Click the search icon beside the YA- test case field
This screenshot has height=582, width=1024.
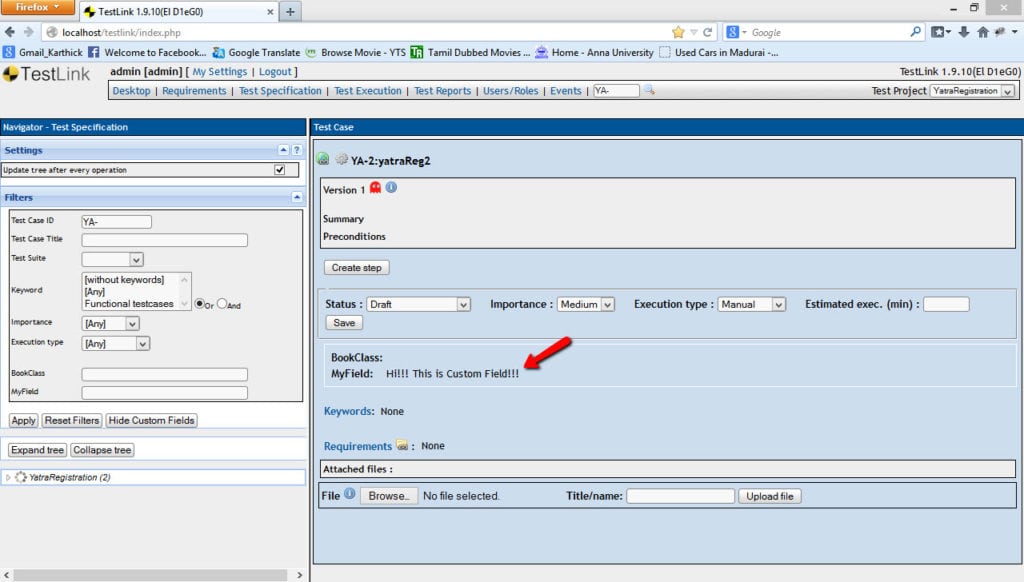click(649, 90)
